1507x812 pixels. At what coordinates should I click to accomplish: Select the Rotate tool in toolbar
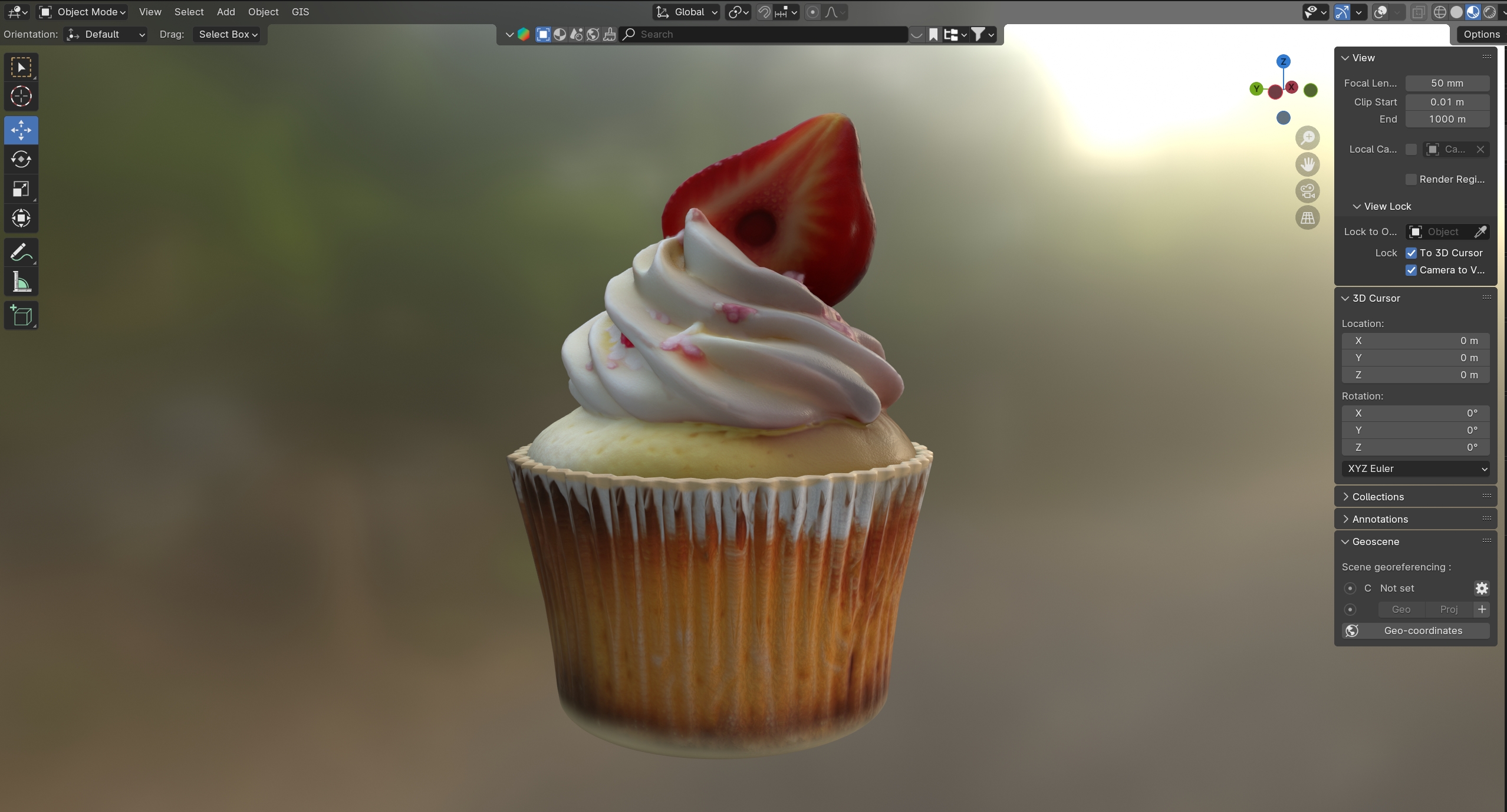pyautogui.click(x=21, y=160)
